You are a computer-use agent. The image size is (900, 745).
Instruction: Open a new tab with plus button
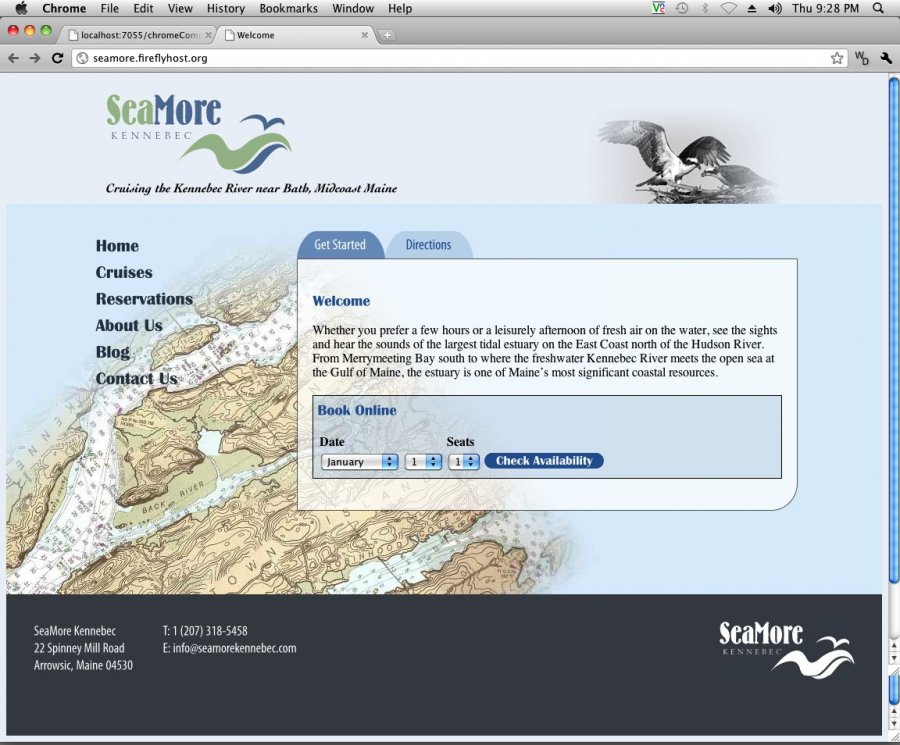387,35
